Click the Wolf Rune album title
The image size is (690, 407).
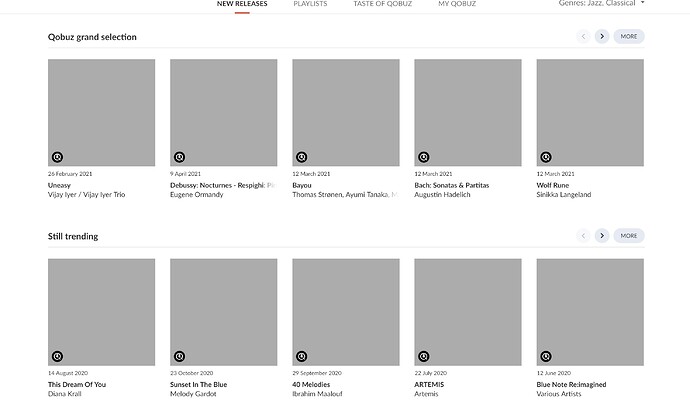pyautogui.click(x=553, y=185)
